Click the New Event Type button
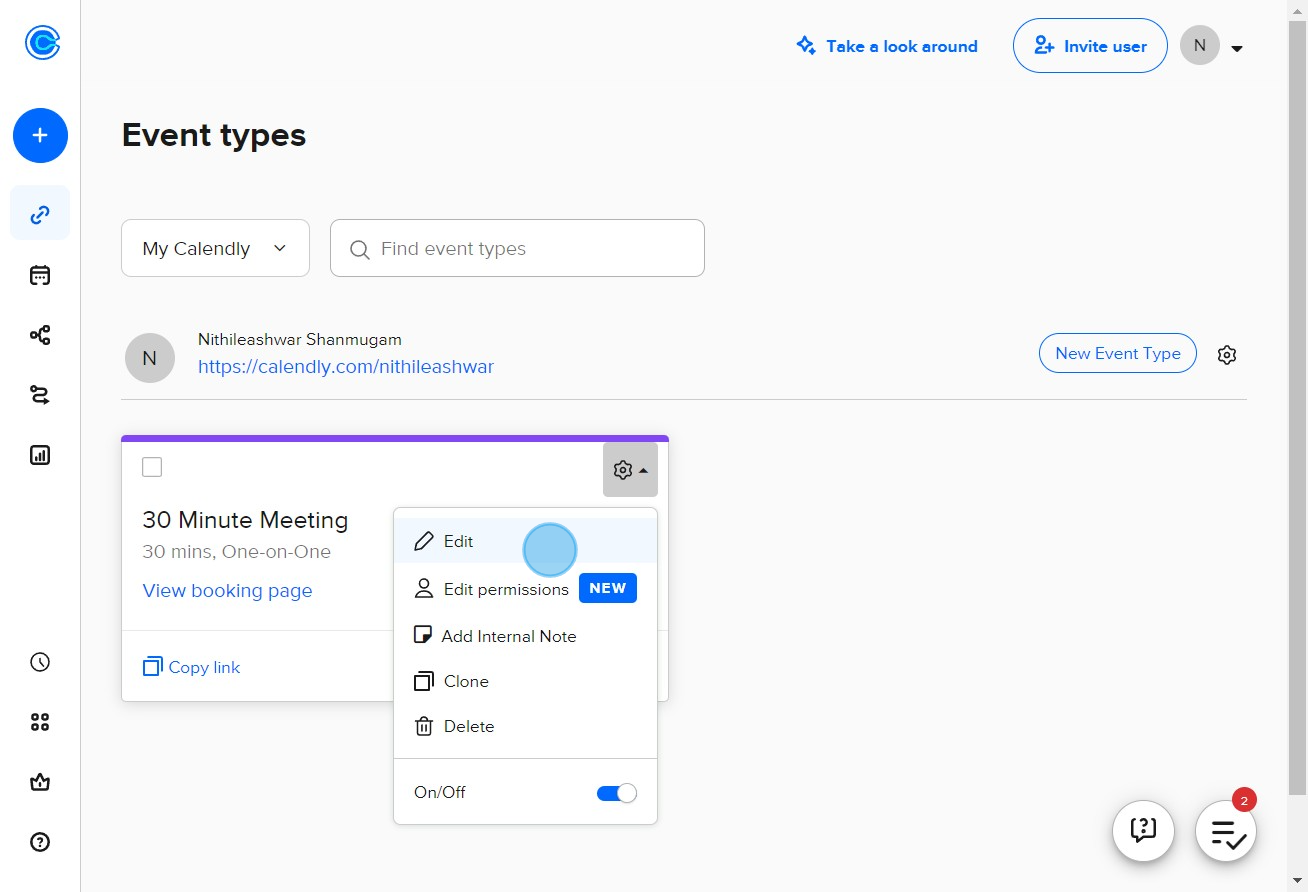The image size is (1308, 892). pyautogui.click(x=1118, y=353)
